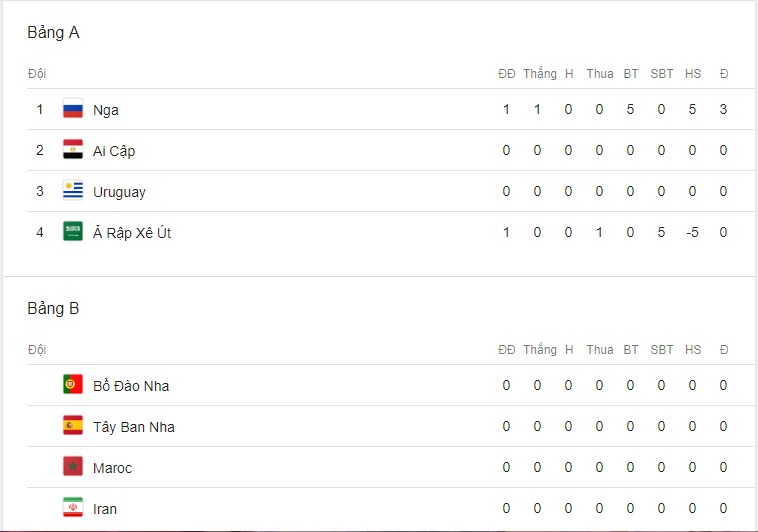Viewport: 758px width, 532px height.
Task: Open the Maroc team link
Action: pos(113,468)
